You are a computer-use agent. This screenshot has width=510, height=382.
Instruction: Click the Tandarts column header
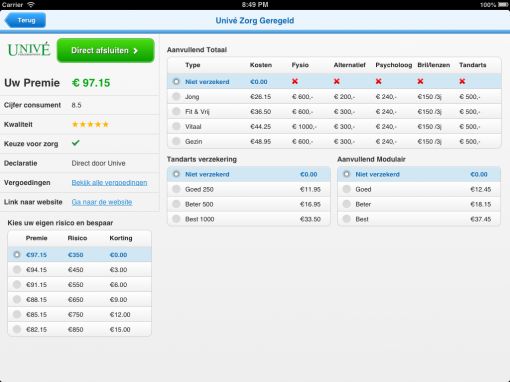point(472,65)
